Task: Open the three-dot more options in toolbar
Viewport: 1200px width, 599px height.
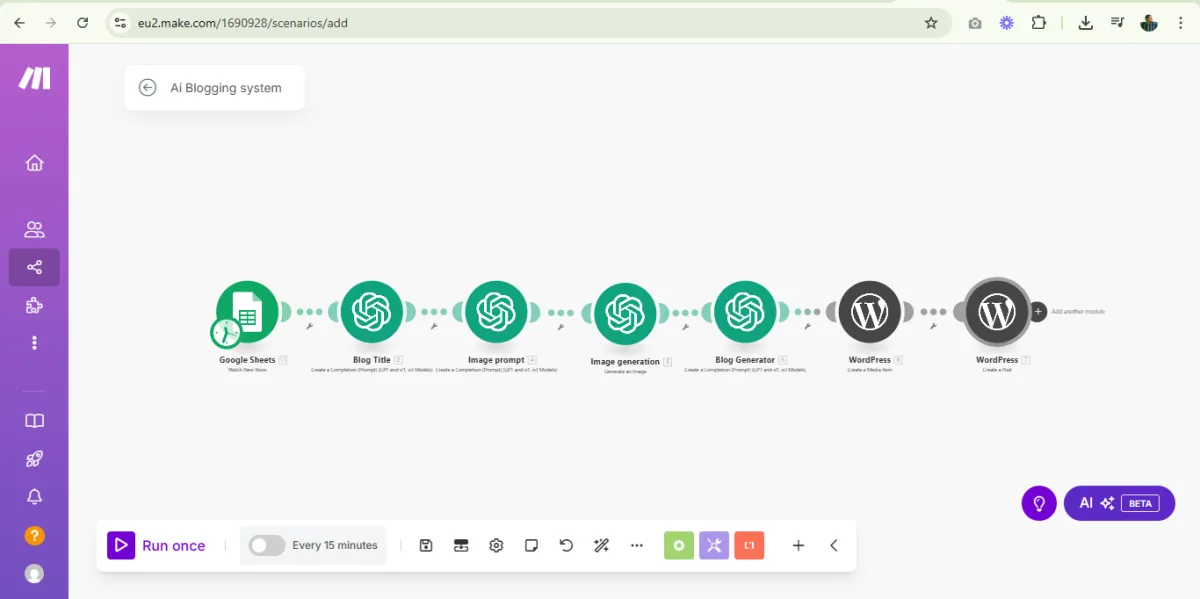Action: [x=637, y=545]
